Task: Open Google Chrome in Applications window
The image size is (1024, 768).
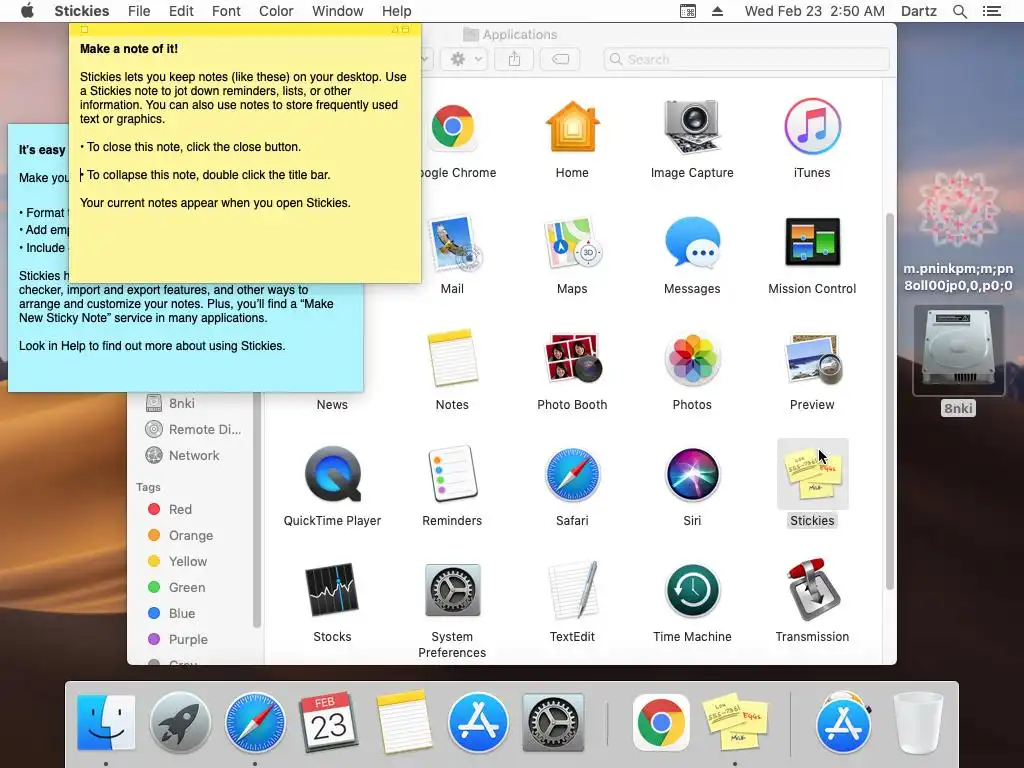Action: (453, 127)
